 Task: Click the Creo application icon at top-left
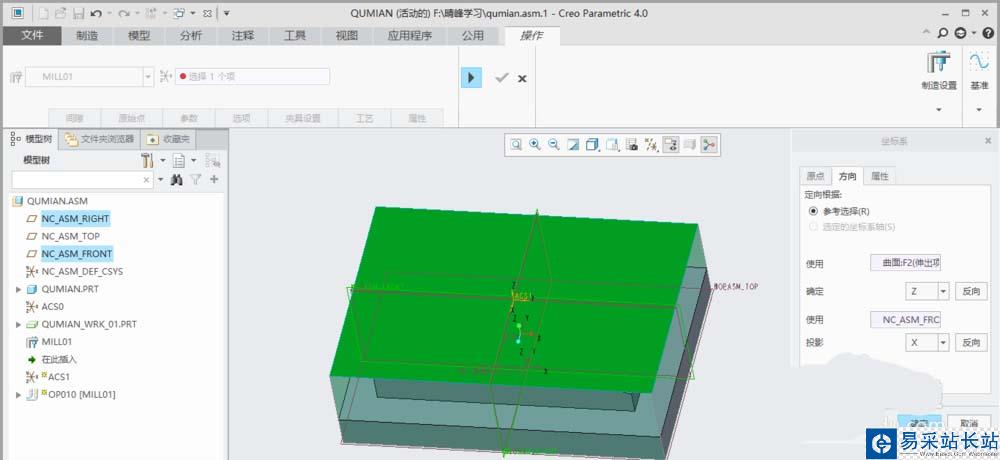click(17, 13)
